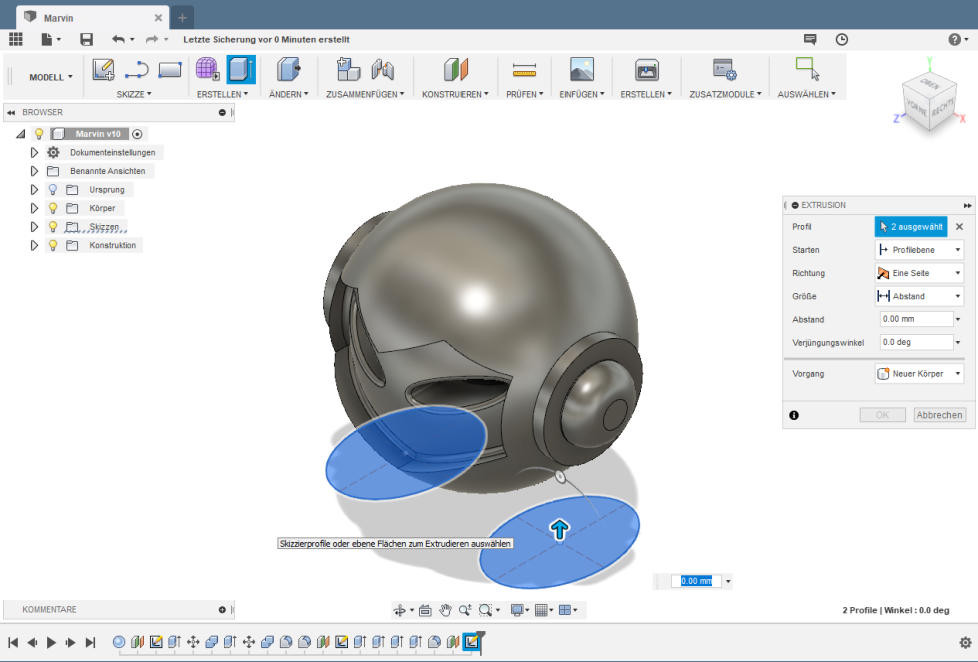Click the New Component icon
The height and width of the screenshot is (662, 978).
348,69
